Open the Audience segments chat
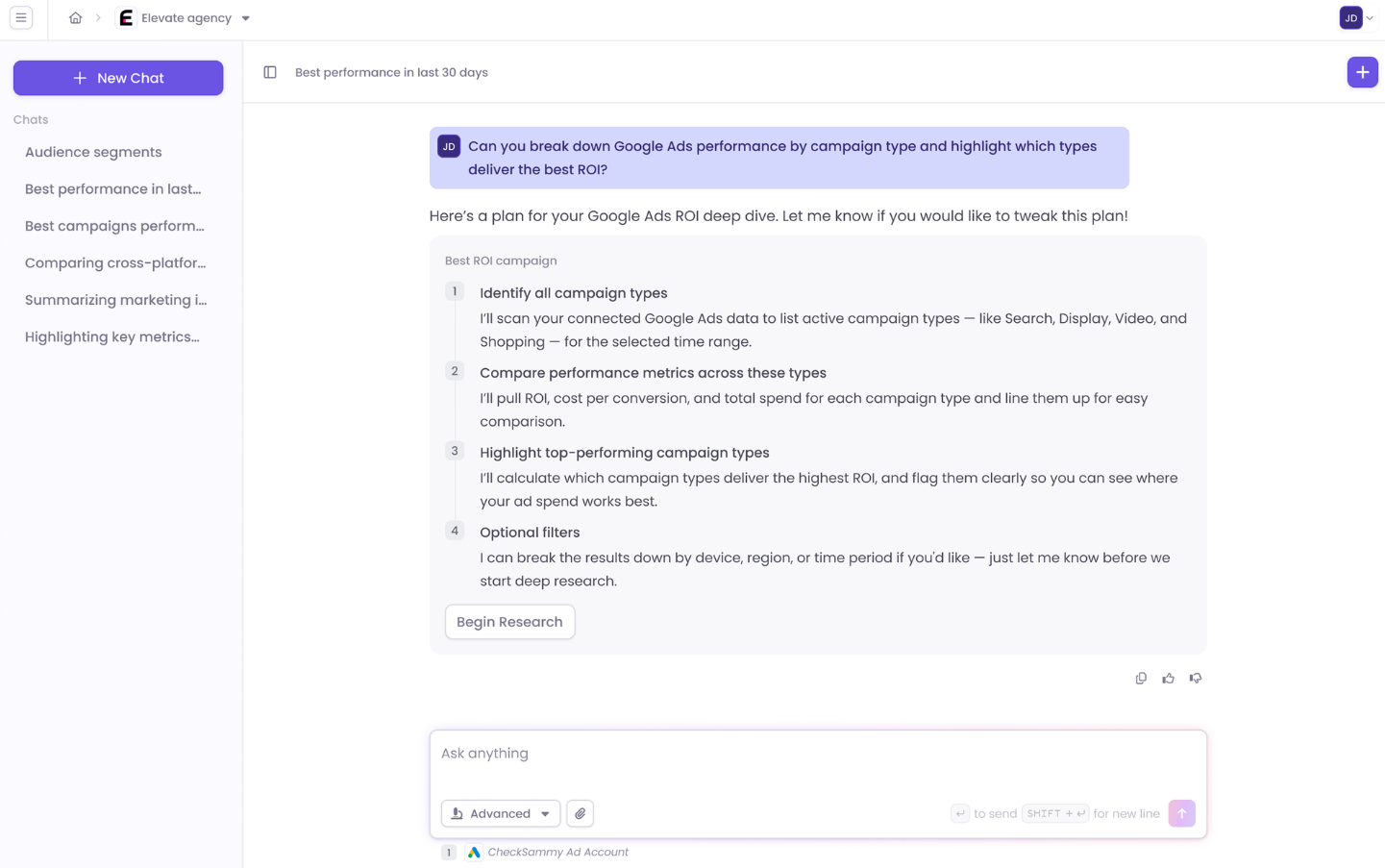The width and height of the screenshot is (1385, 868). tap(93, 152)
